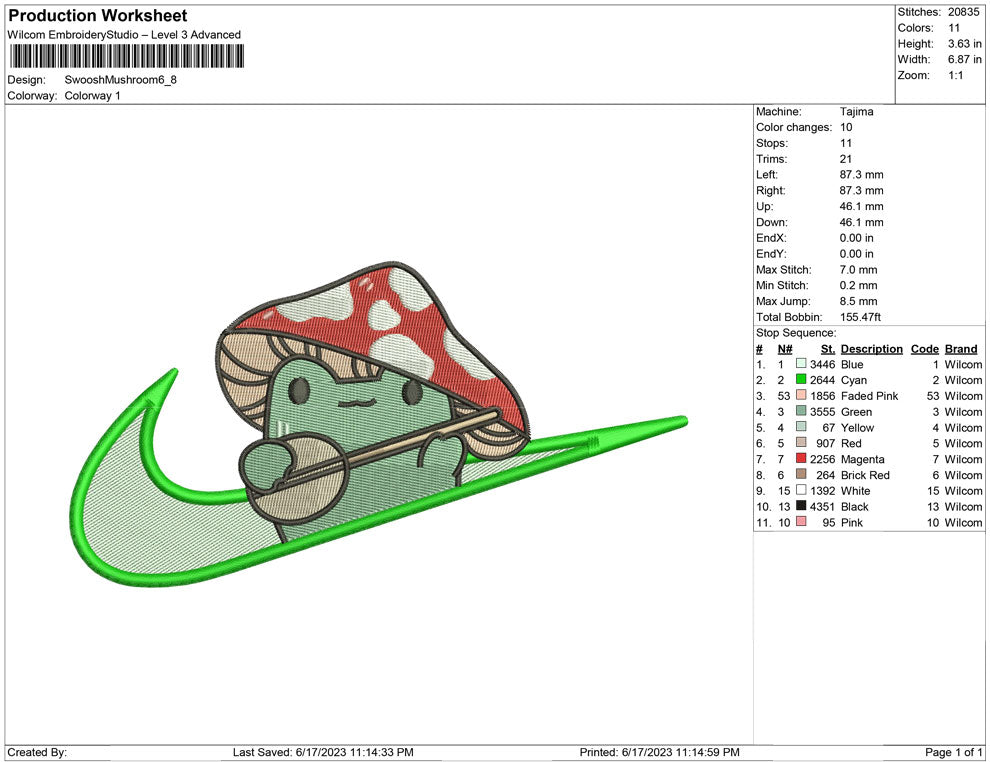
Task: Click the Height value 3.63 in
Action: 964,44
